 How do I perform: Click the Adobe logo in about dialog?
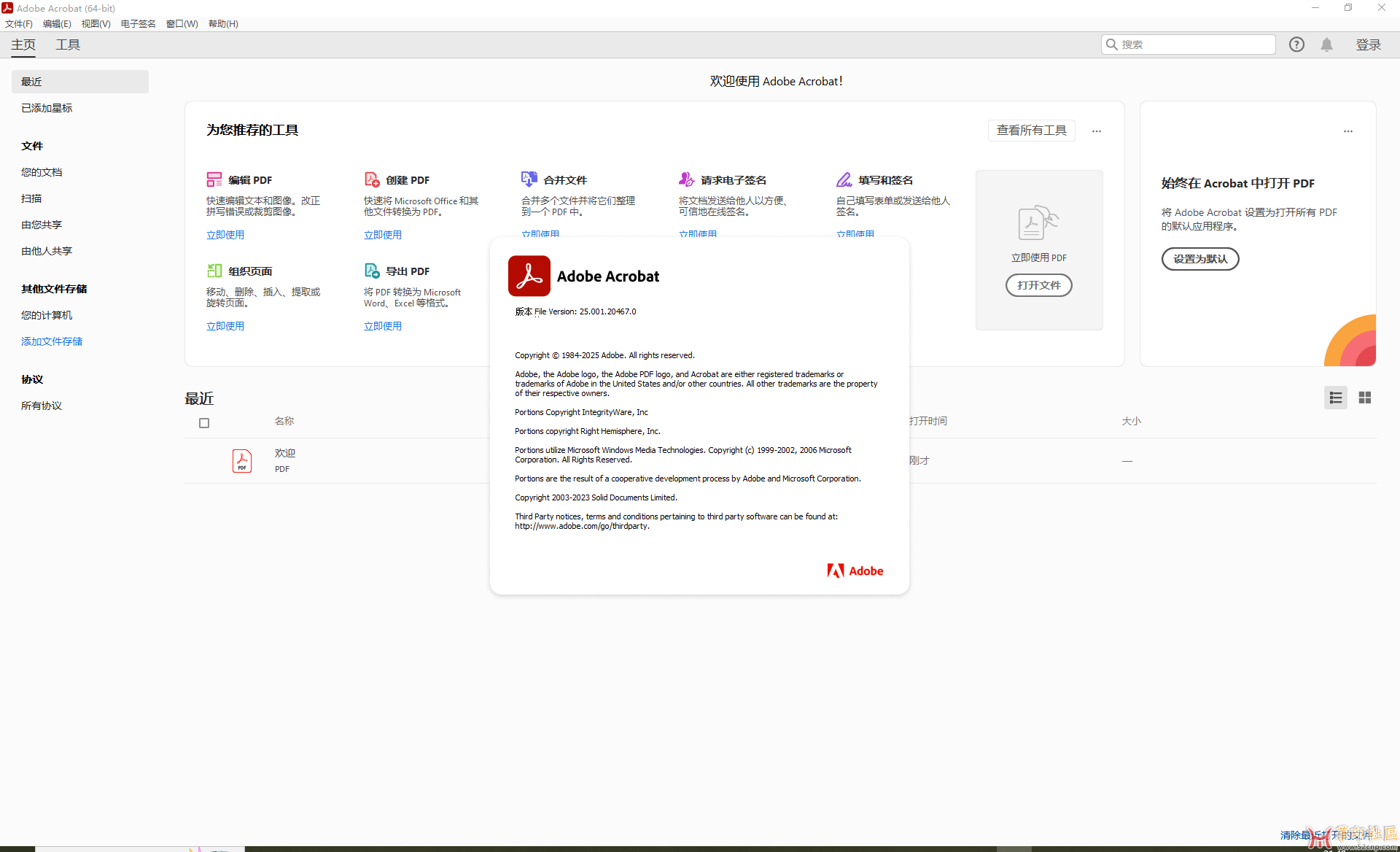[855, 571]
